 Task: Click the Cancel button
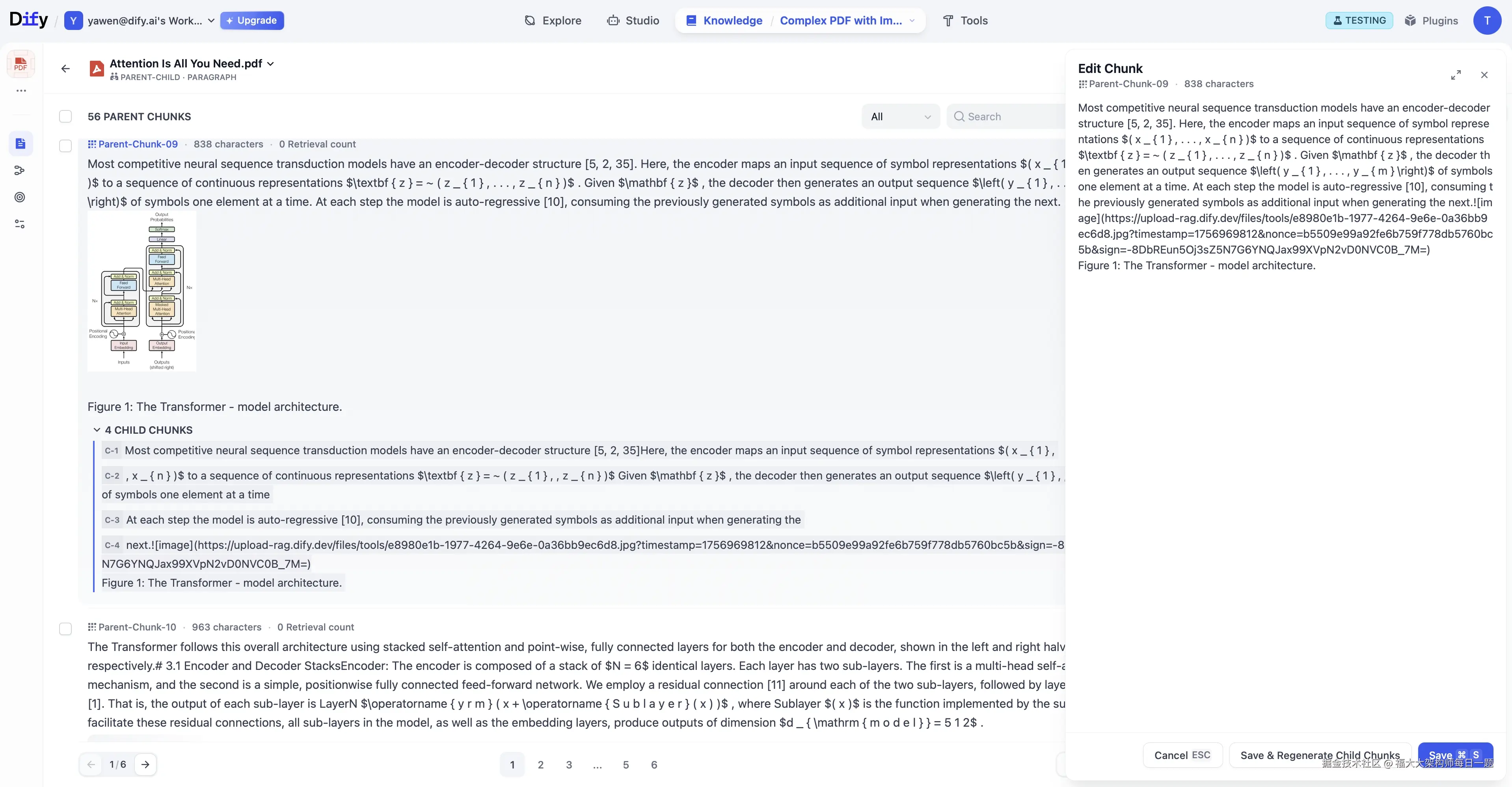(1182, 755)
